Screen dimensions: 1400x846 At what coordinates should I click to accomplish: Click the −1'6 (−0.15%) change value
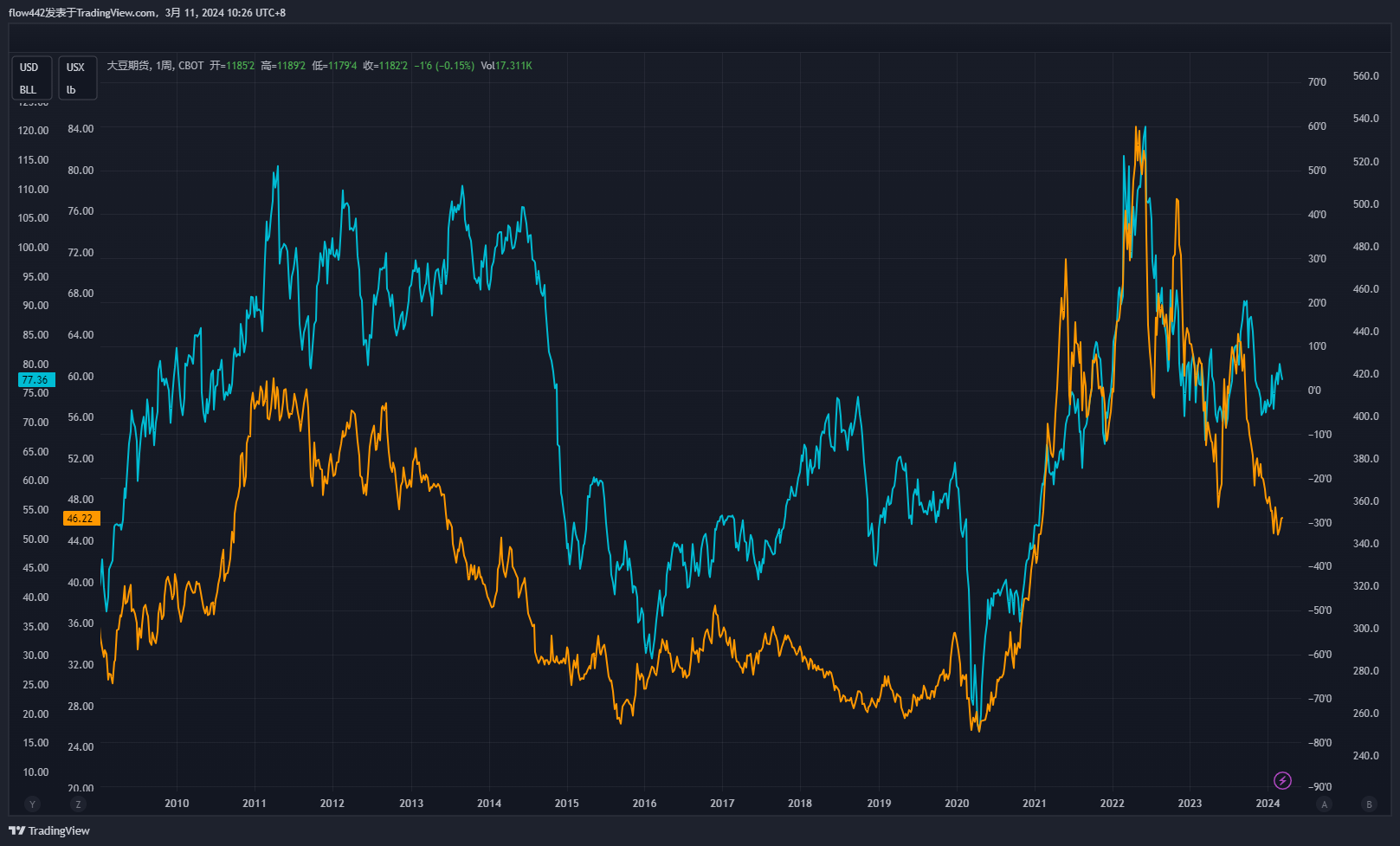click(444, 66)
